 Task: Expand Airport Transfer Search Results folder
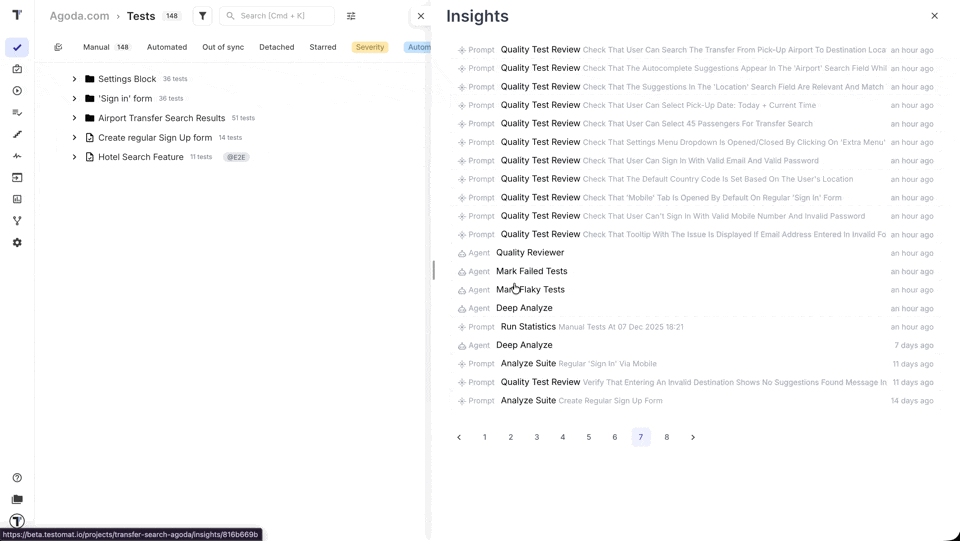pyautogui.click(x=74, y=118)
